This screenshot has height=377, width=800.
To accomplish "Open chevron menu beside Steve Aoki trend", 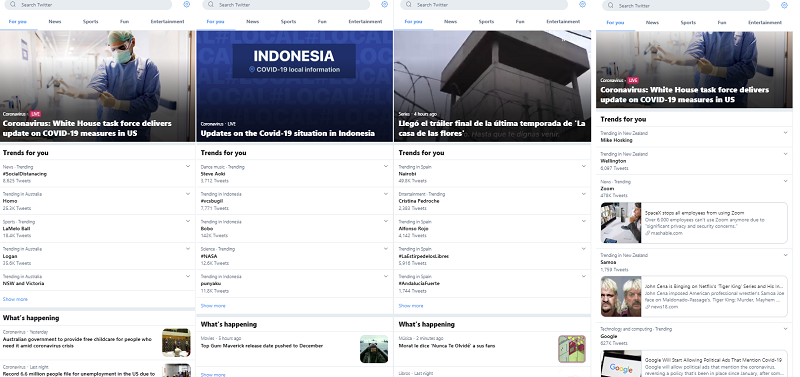I will coord(386,166).
